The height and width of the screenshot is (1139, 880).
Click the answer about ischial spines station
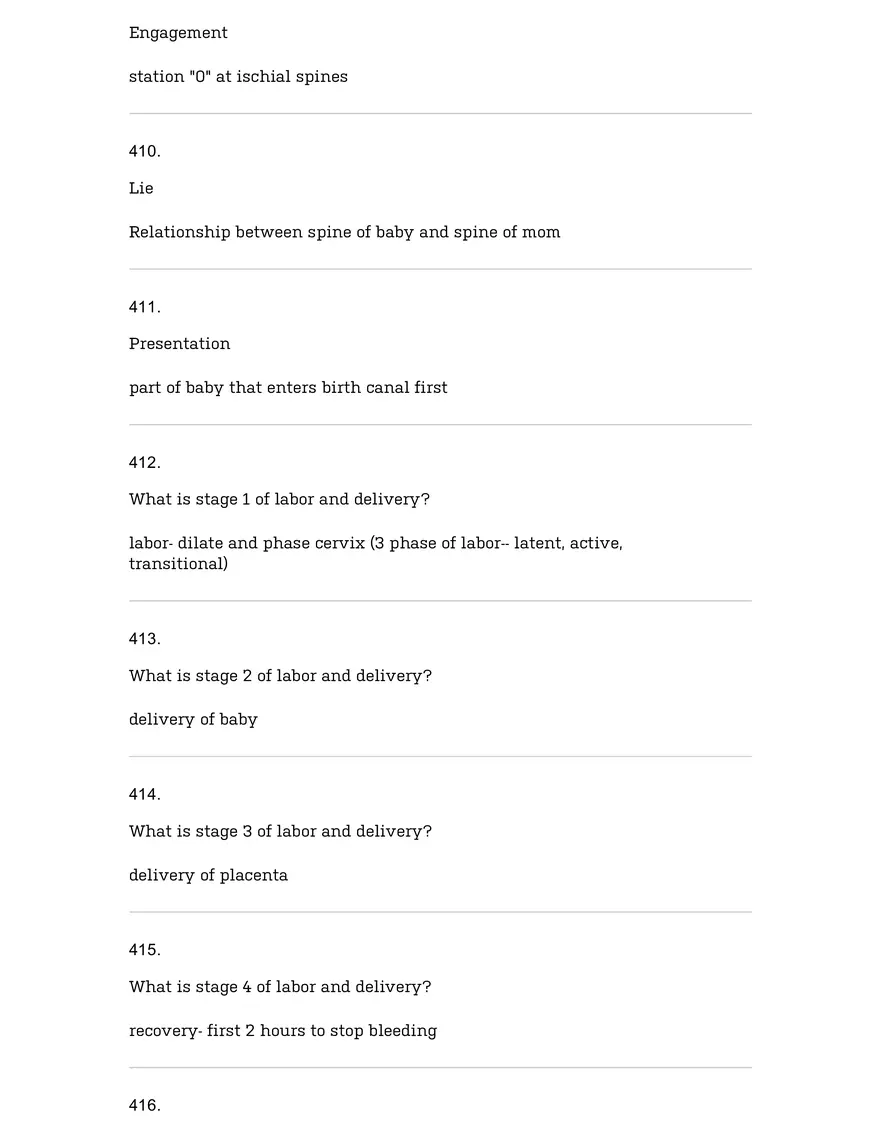238,77
